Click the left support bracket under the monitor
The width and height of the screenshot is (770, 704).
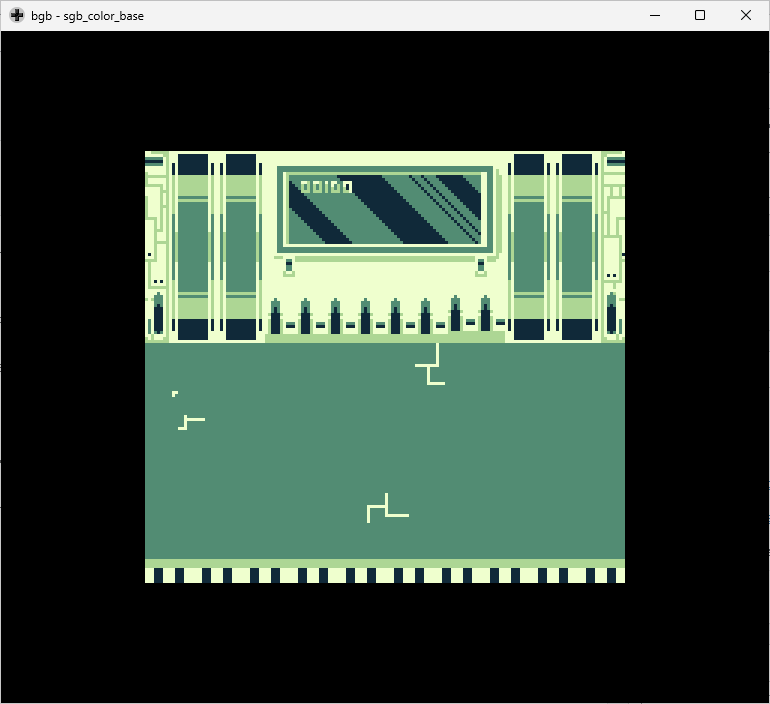(289, 265)
